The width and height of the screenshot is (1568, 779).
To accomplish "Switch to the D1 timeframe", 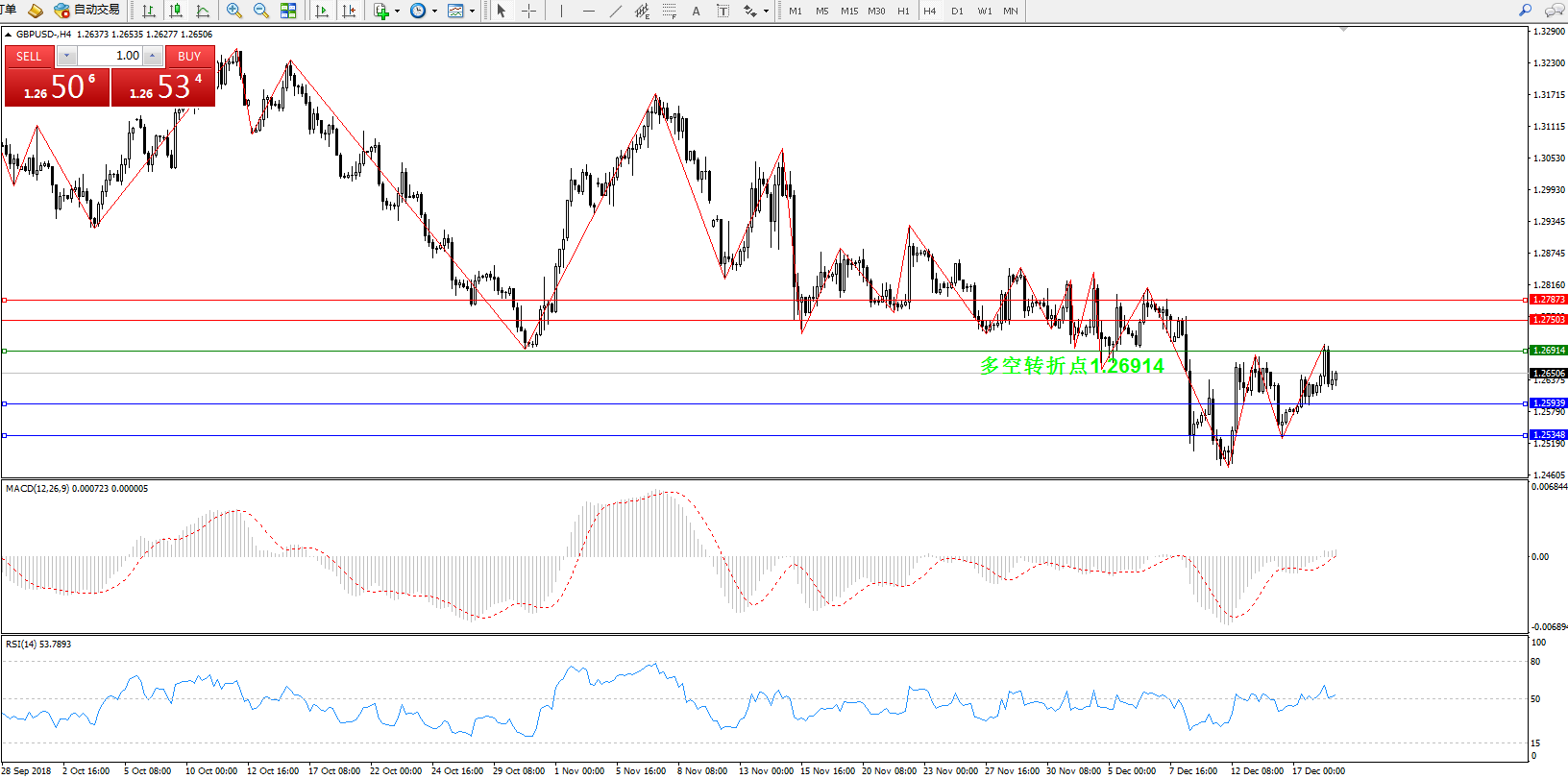I will coord(957,11).
